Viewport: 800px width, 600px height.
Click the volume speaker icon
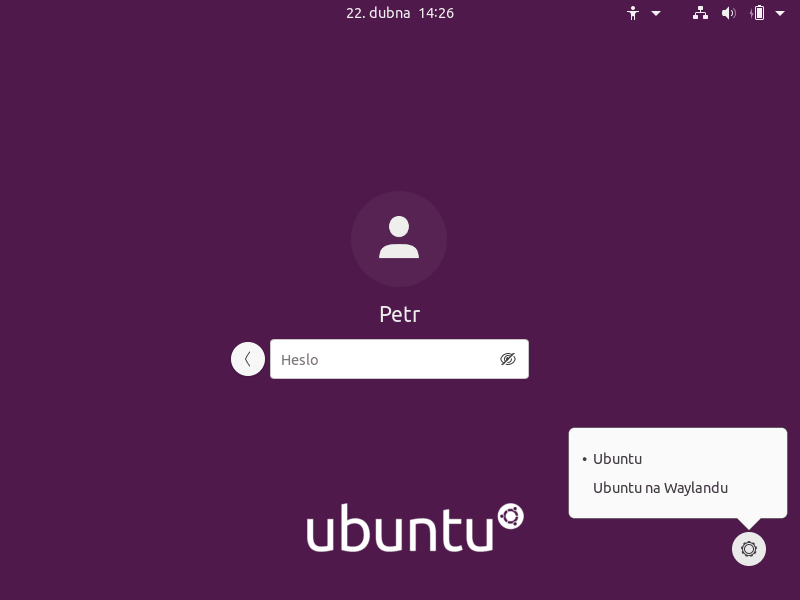(729, 13)
